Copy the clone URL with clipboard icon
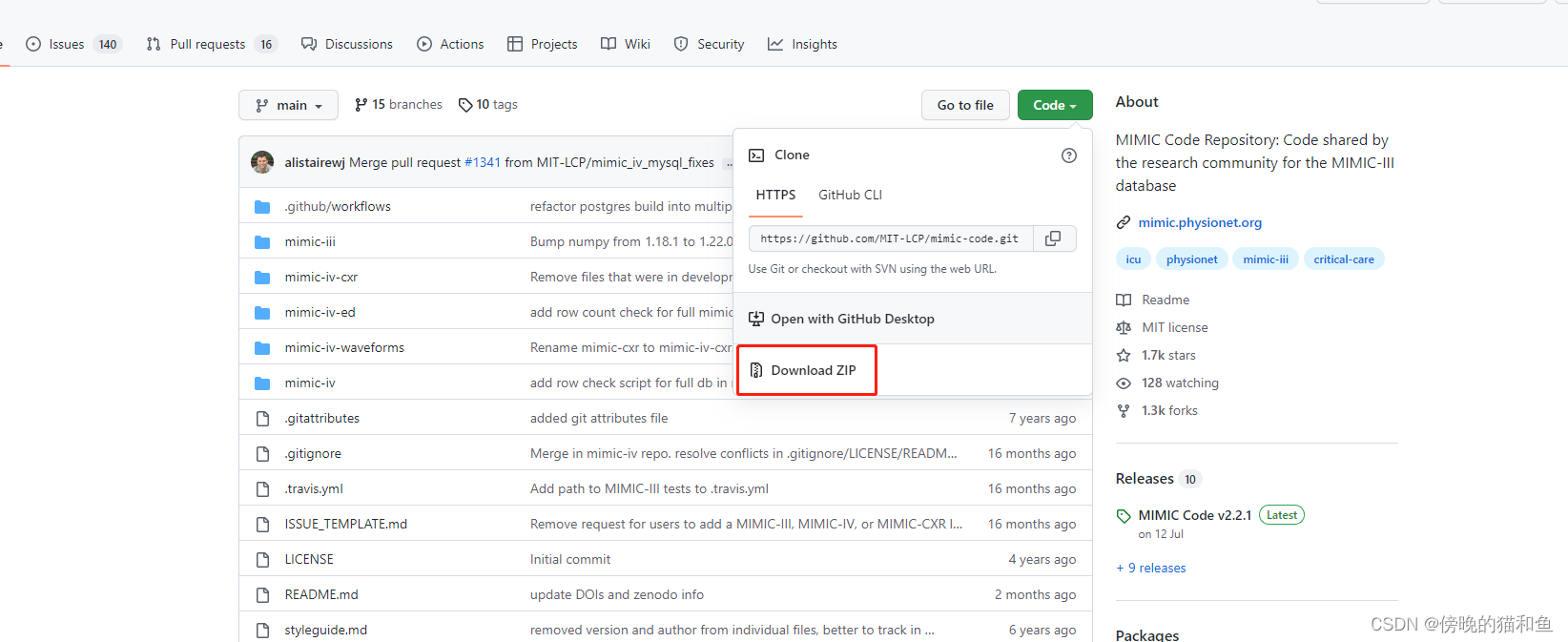This screenshot has width=1568, height=642. [x=1053, y=238]
